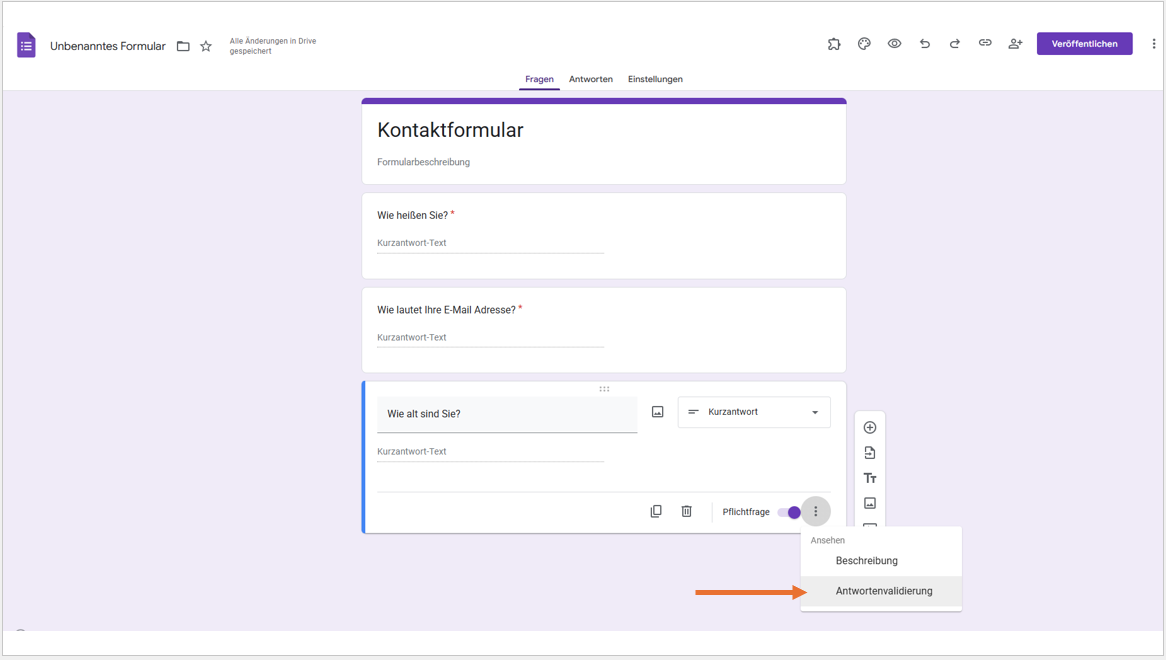The height and width of the screenshot is (660, 1166).
Task: Duplicate the current question
Action: pos(656,511)
